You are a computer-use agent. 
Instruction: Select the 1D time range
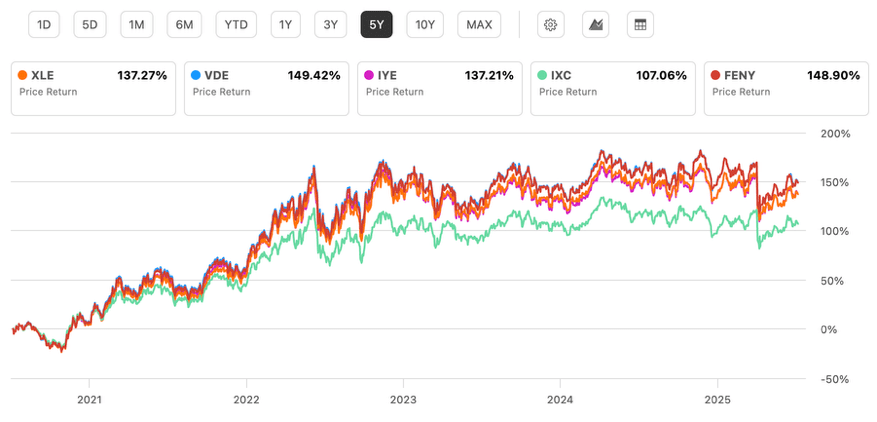click(x=44, y=25)
